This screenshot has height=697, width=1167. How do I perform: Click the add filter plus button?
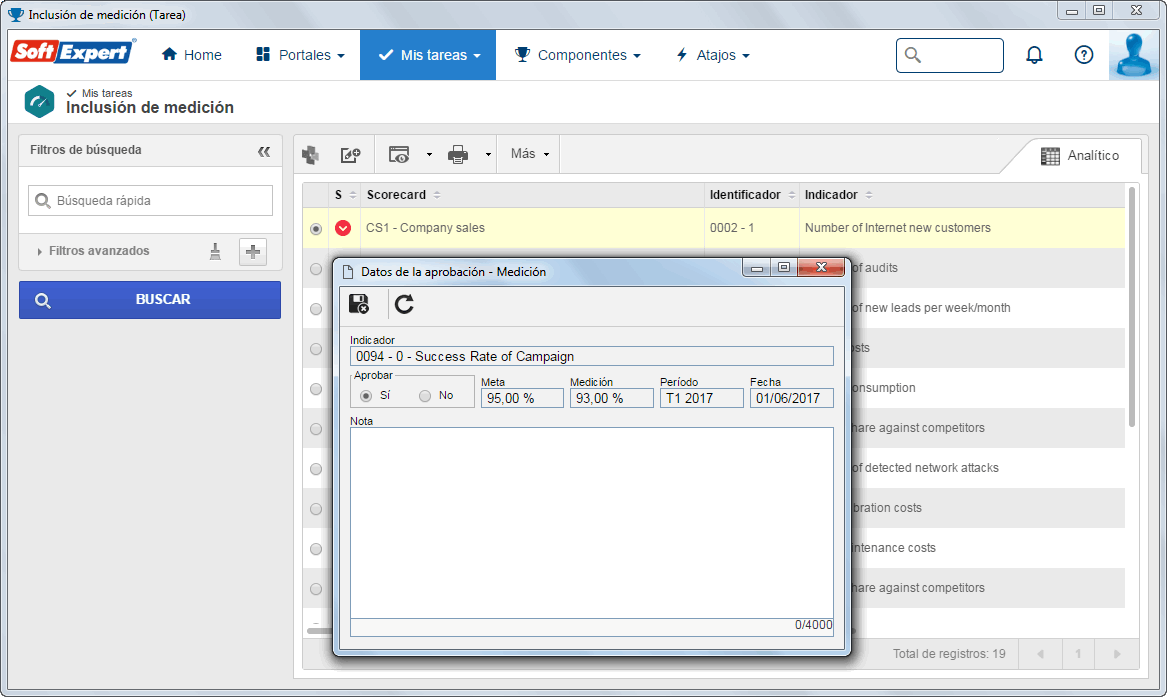coord(253,251)
